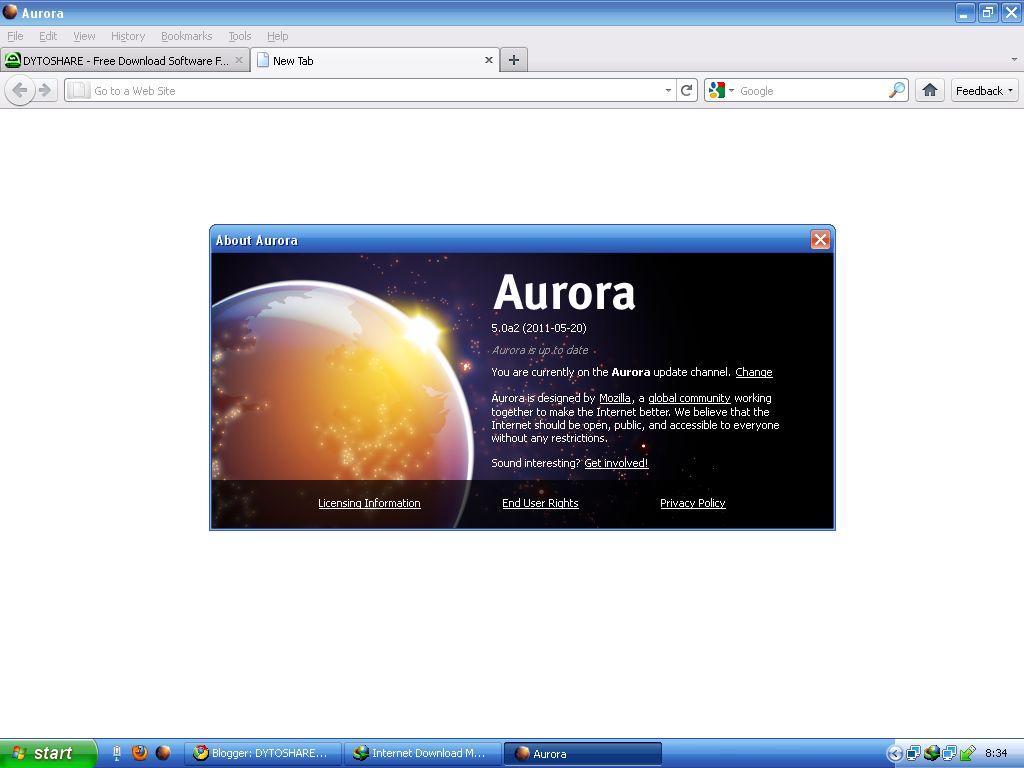The width and height of the screenshot is (1024, 768).
Task: Expand search engine selection dropdown
Action: (x=731, y=90)
